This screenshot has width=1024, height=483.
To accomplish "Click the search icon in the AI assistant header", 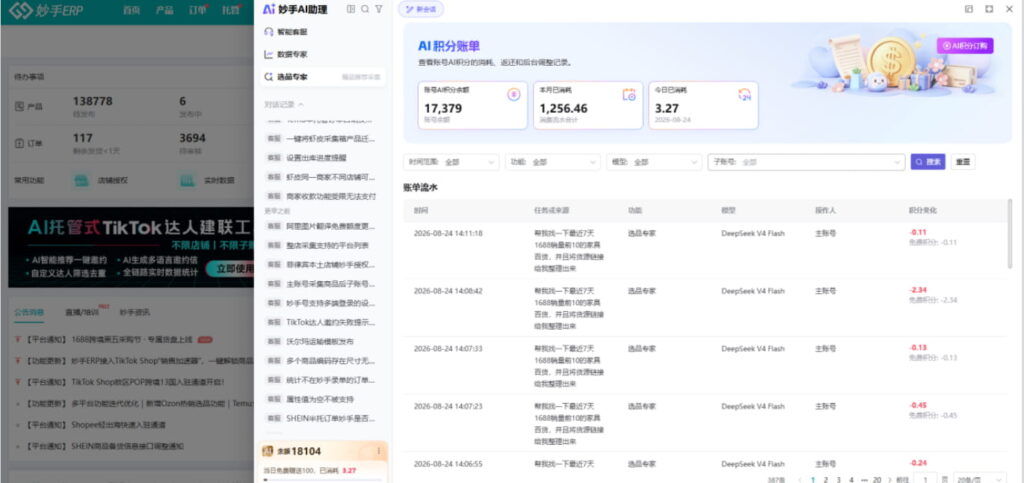I will [x=364, y=9].
